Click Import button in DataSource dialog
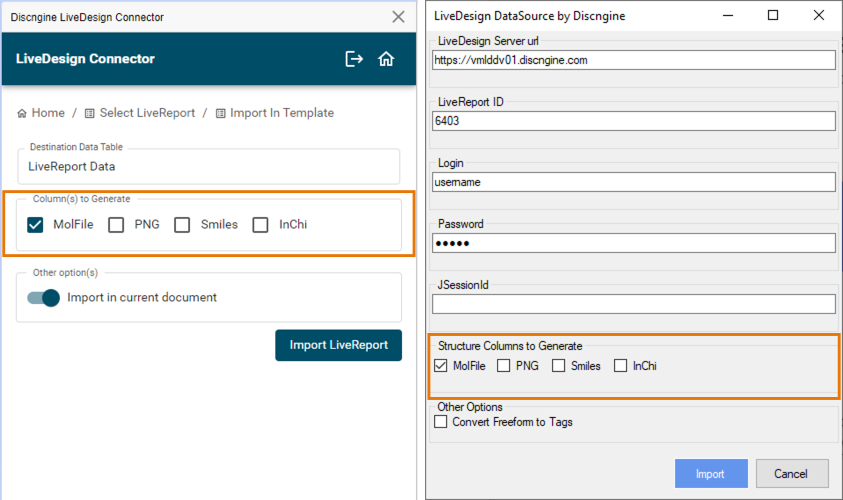843x500 pixels. [x=711, y=474]
